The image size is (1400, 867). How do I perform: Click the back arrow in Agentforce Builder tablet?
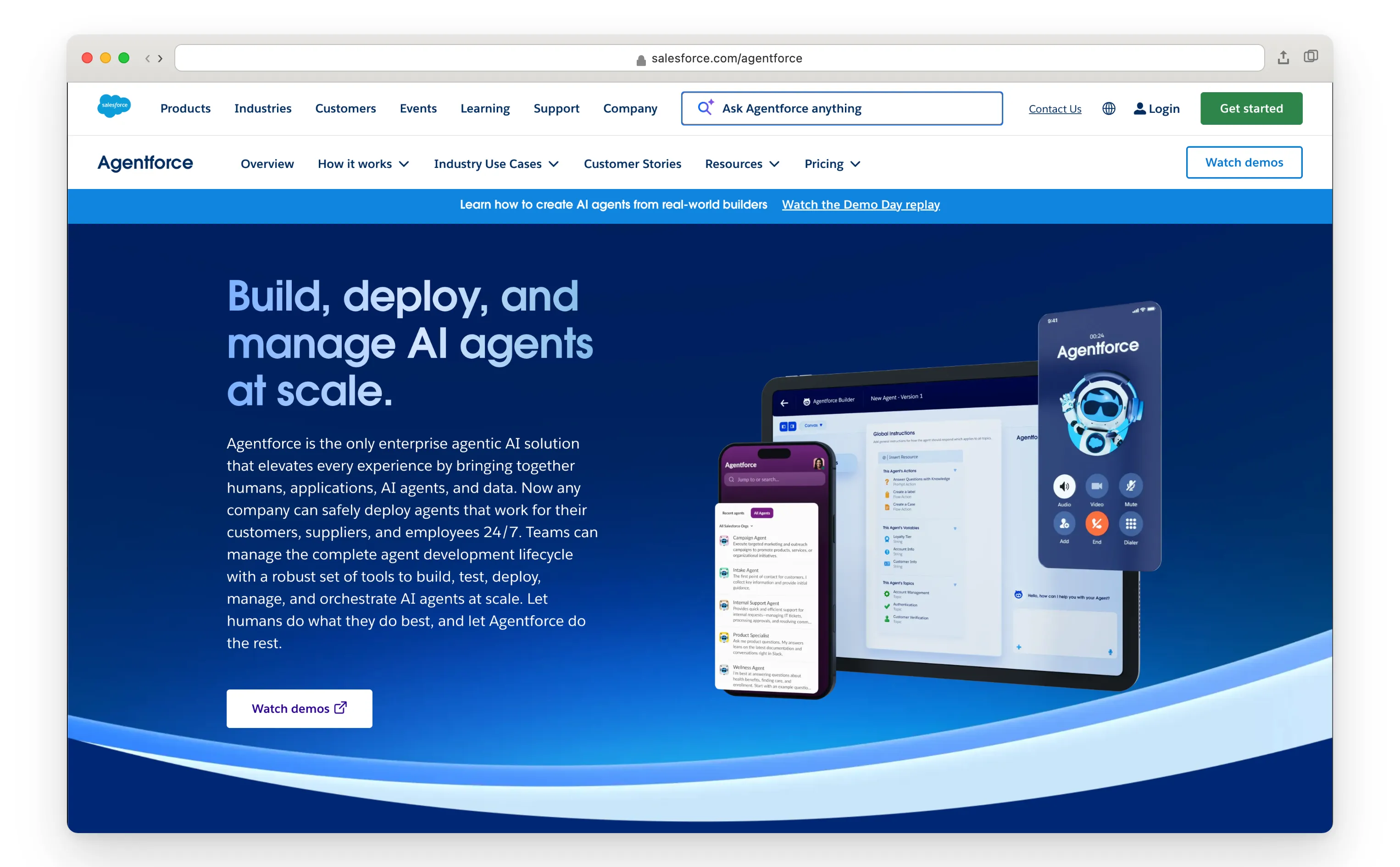tap(783, 403)
